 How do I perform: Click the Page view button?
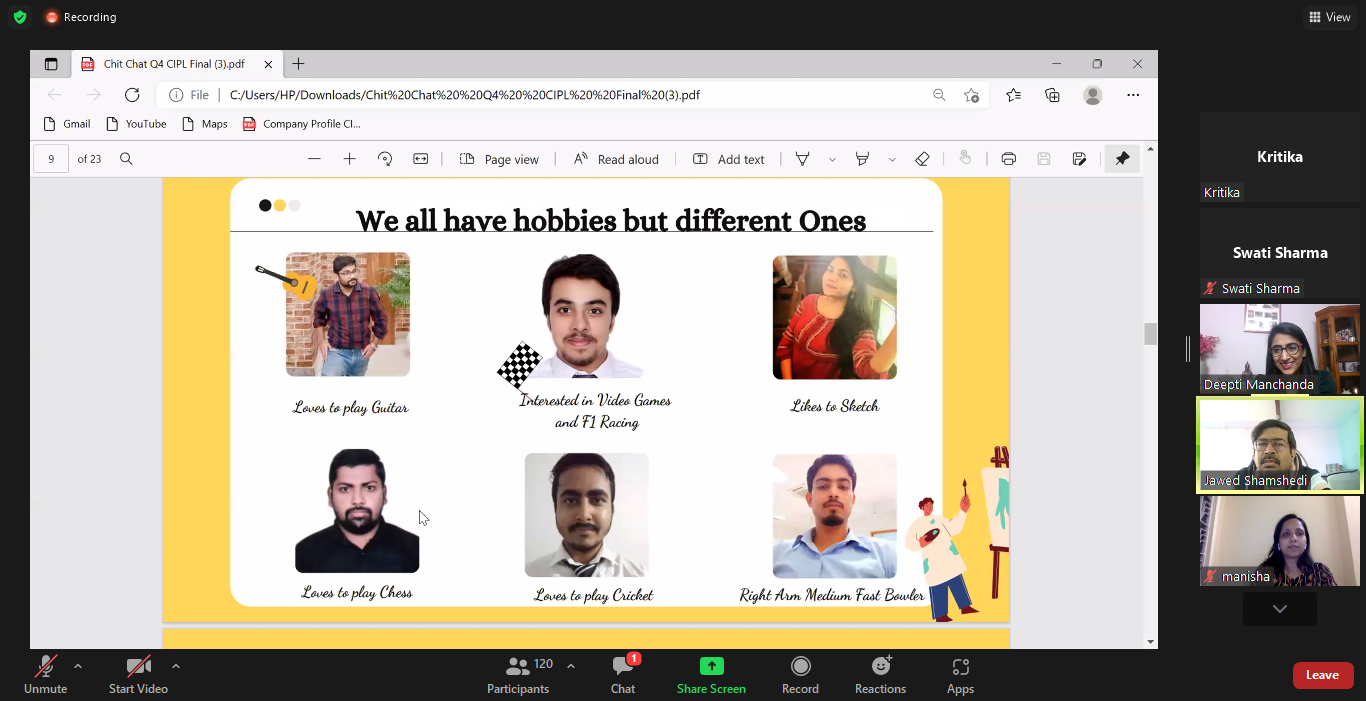click(x=499, y=159)
